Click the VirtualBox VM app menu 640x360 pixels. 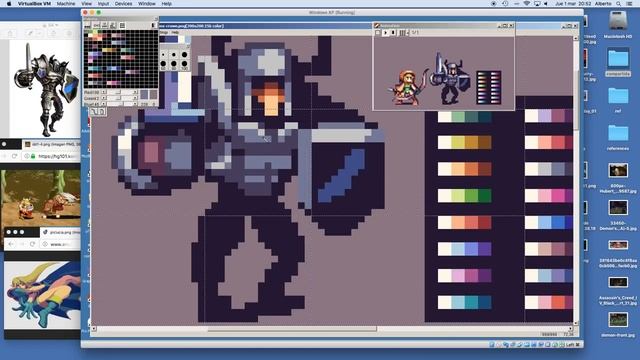pyautogui.click(x=34, y=4)
